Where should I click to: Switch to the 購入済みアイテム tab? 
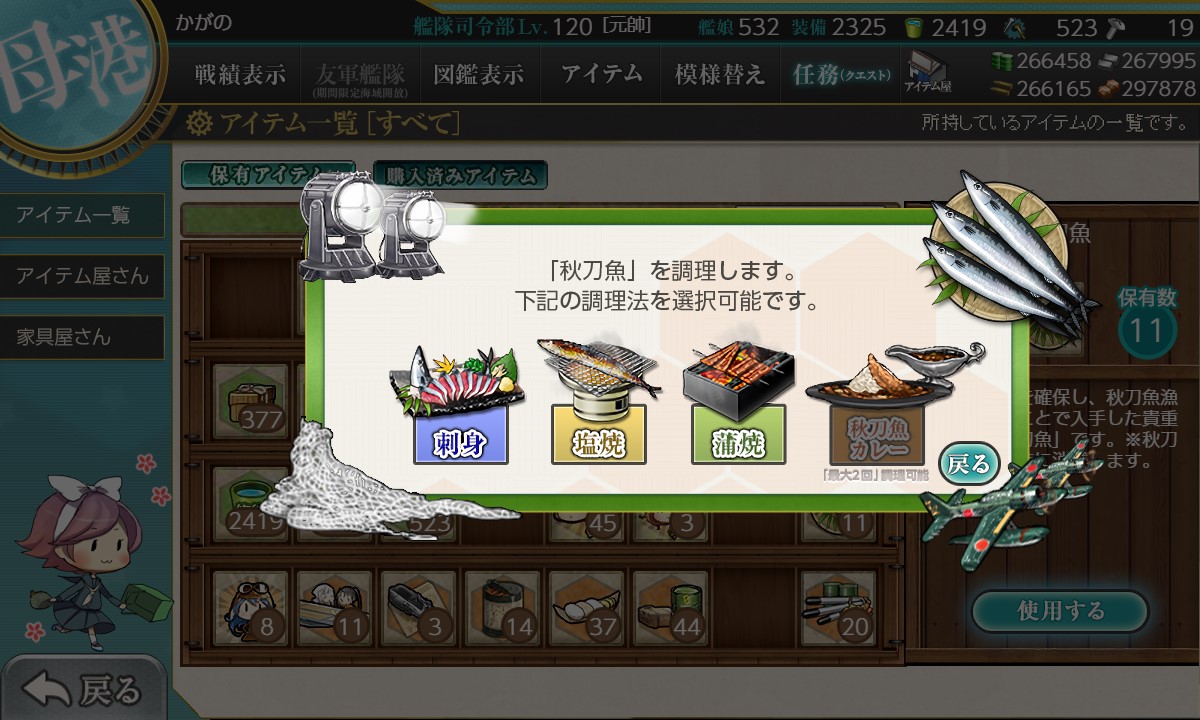[461, 176]
